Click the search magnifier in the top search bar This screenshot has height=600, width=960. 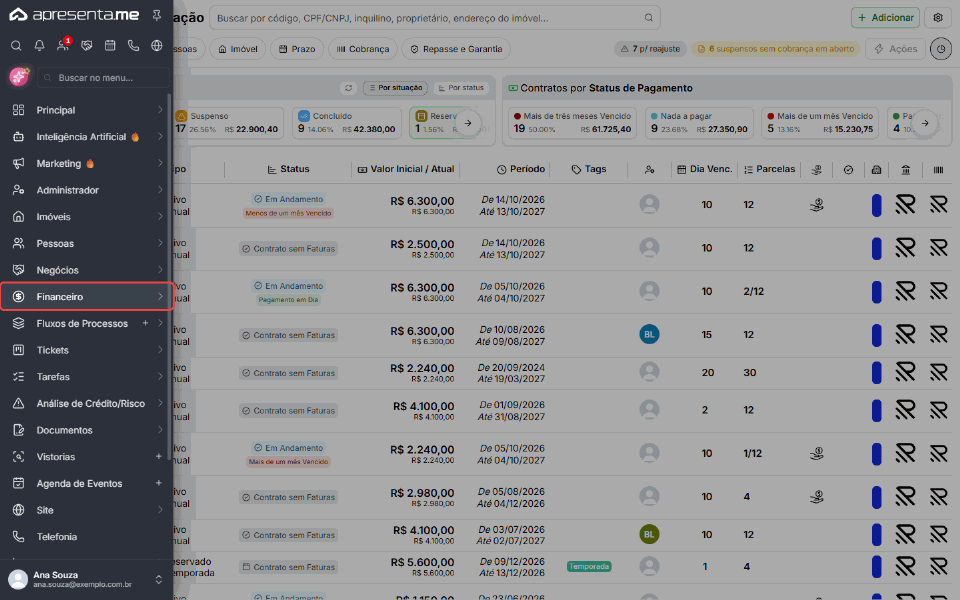tap(648, 18)
